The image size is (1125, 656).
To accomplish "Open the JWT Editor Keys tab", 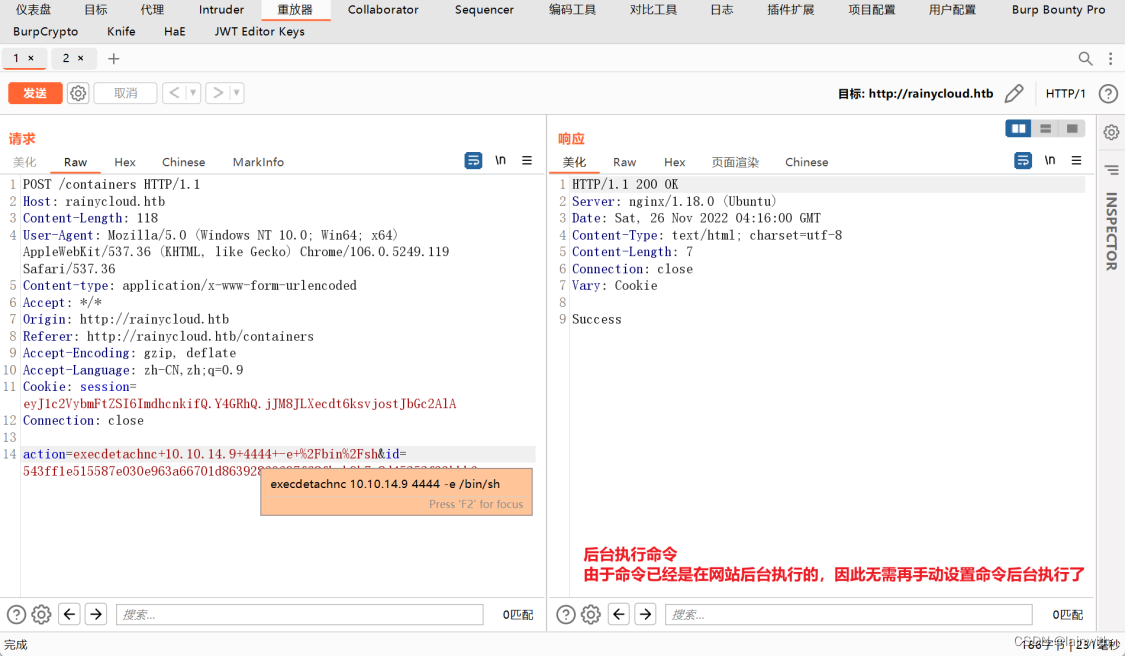I will click(x=260, y=32).
